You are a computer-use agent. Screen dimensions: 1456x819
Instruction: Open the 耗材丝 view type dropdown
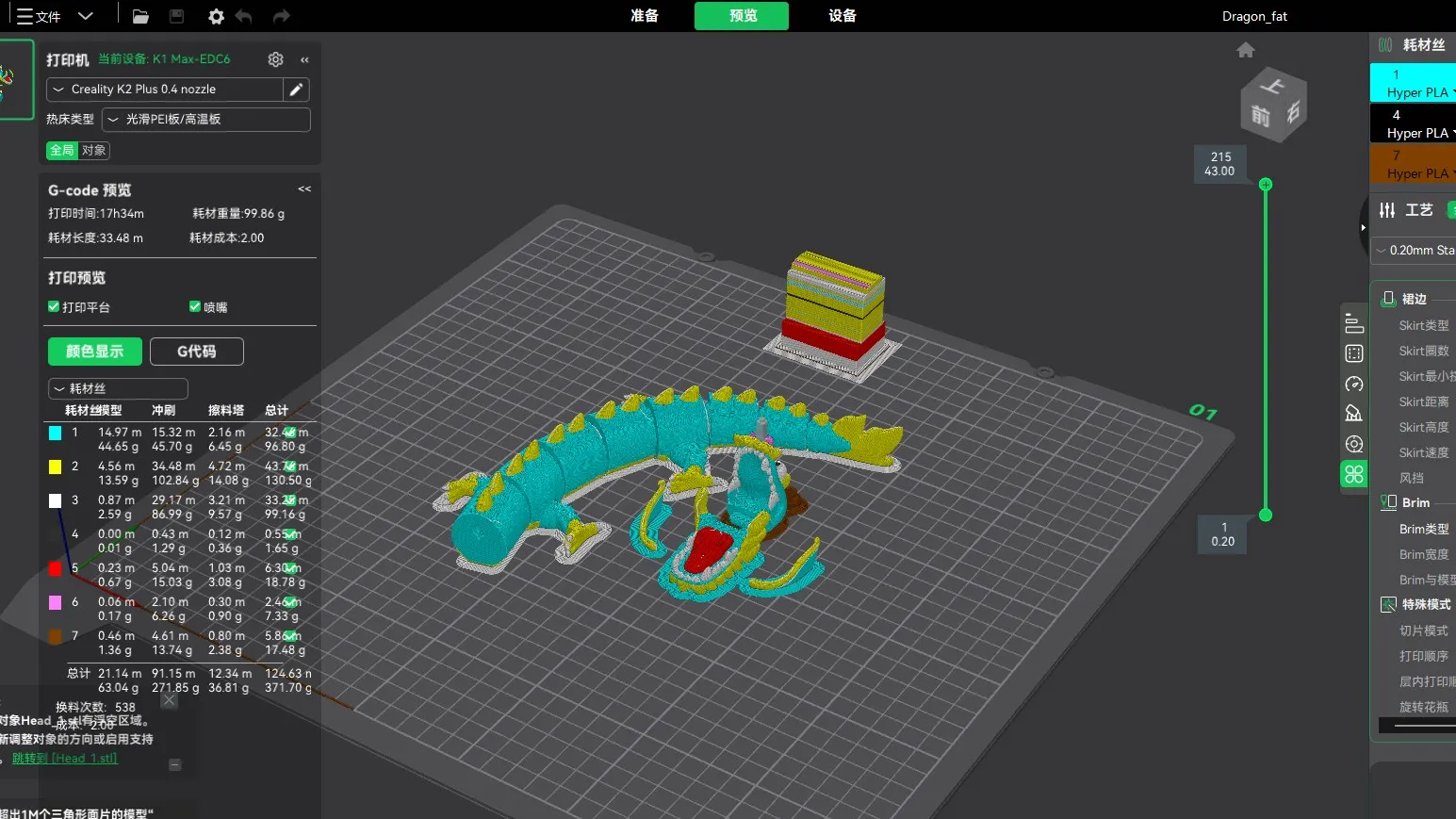point(118,388)
